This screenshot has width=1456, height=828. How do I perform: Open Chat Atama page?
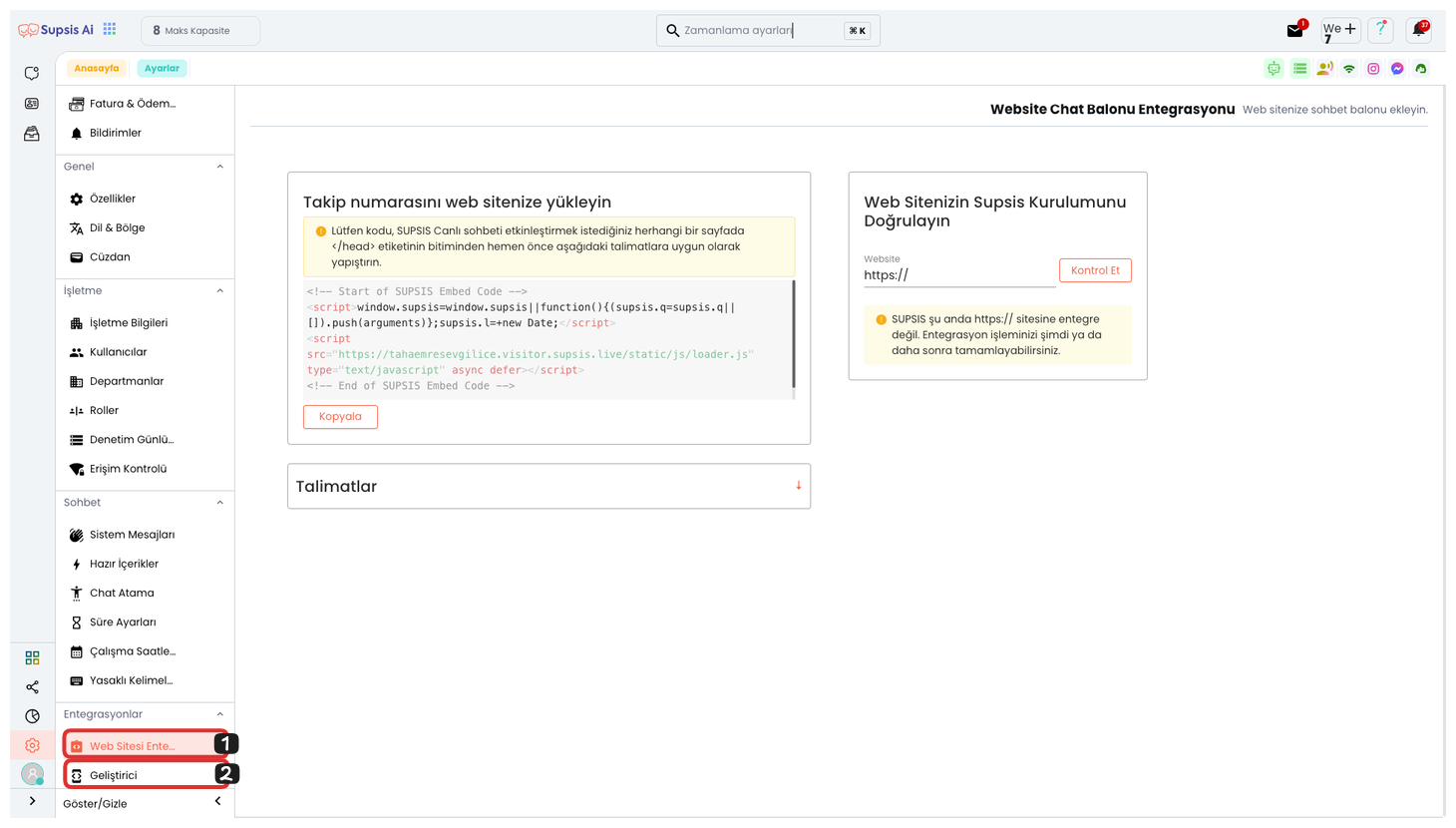pos(145,593)
